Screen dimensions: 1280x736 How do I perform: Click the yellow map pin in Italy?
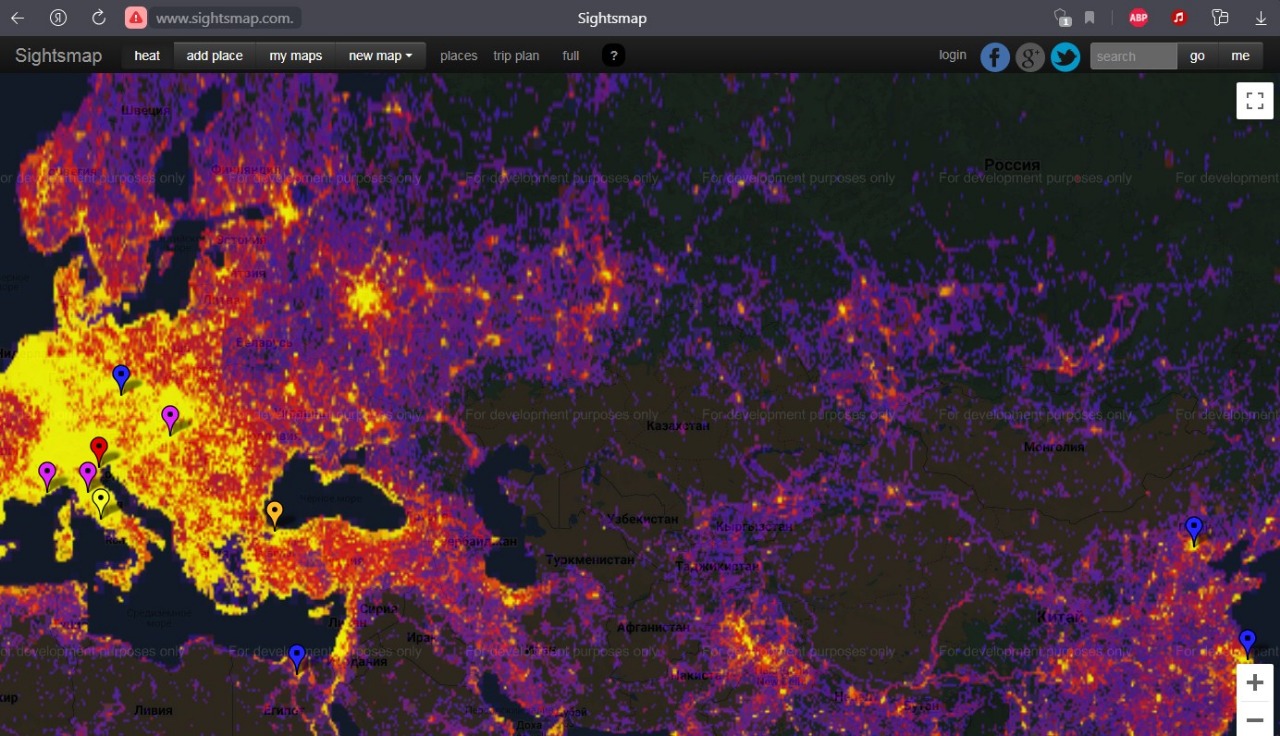tap(100, 500)
